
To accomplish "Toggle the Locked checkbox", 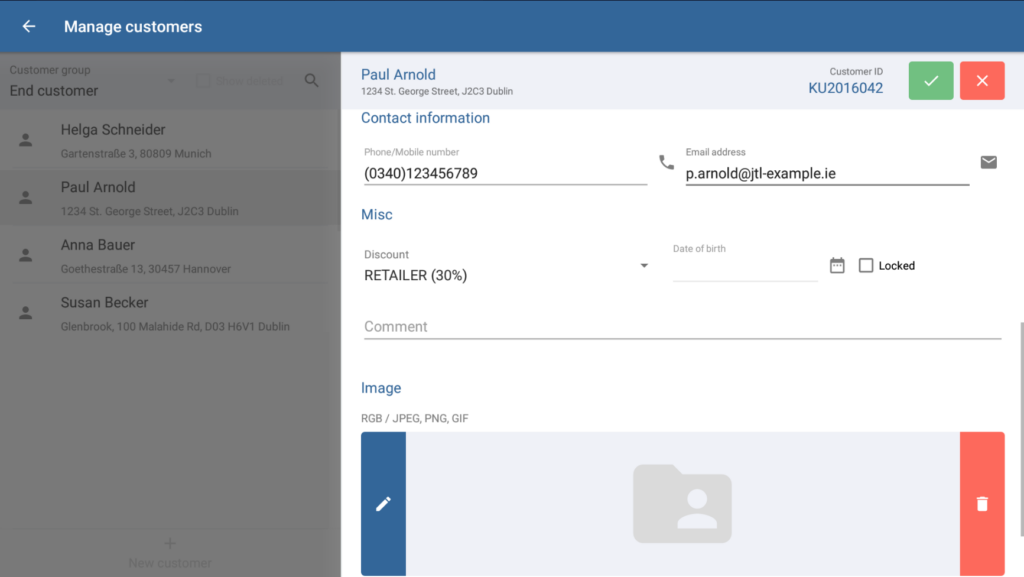I will (x=866, y=265).
